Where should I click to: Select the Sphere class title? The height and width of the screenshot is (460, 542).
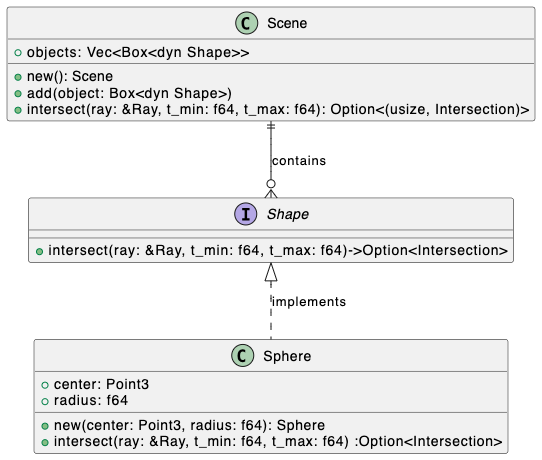click(287, 356)
